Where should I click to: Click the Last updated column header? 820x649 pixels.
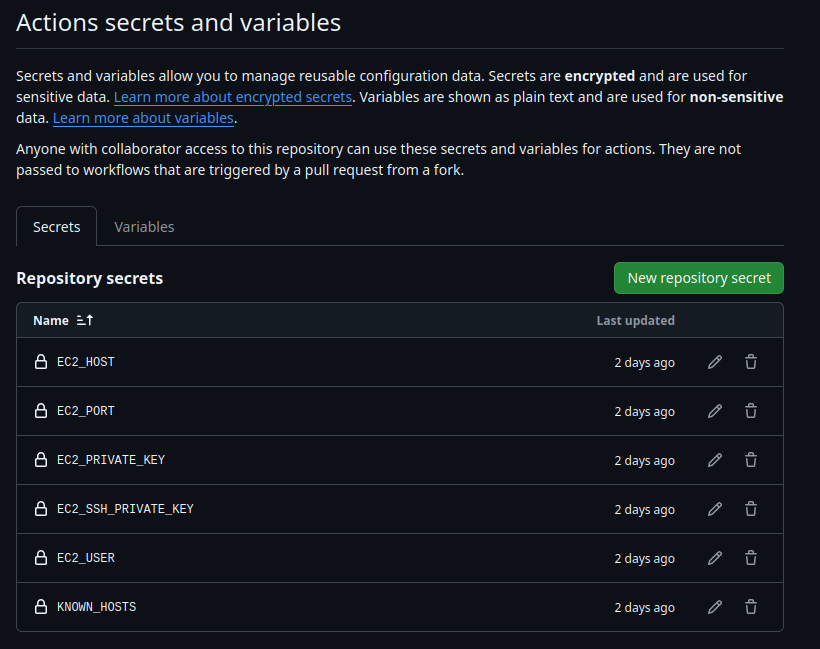coord(636,320)
